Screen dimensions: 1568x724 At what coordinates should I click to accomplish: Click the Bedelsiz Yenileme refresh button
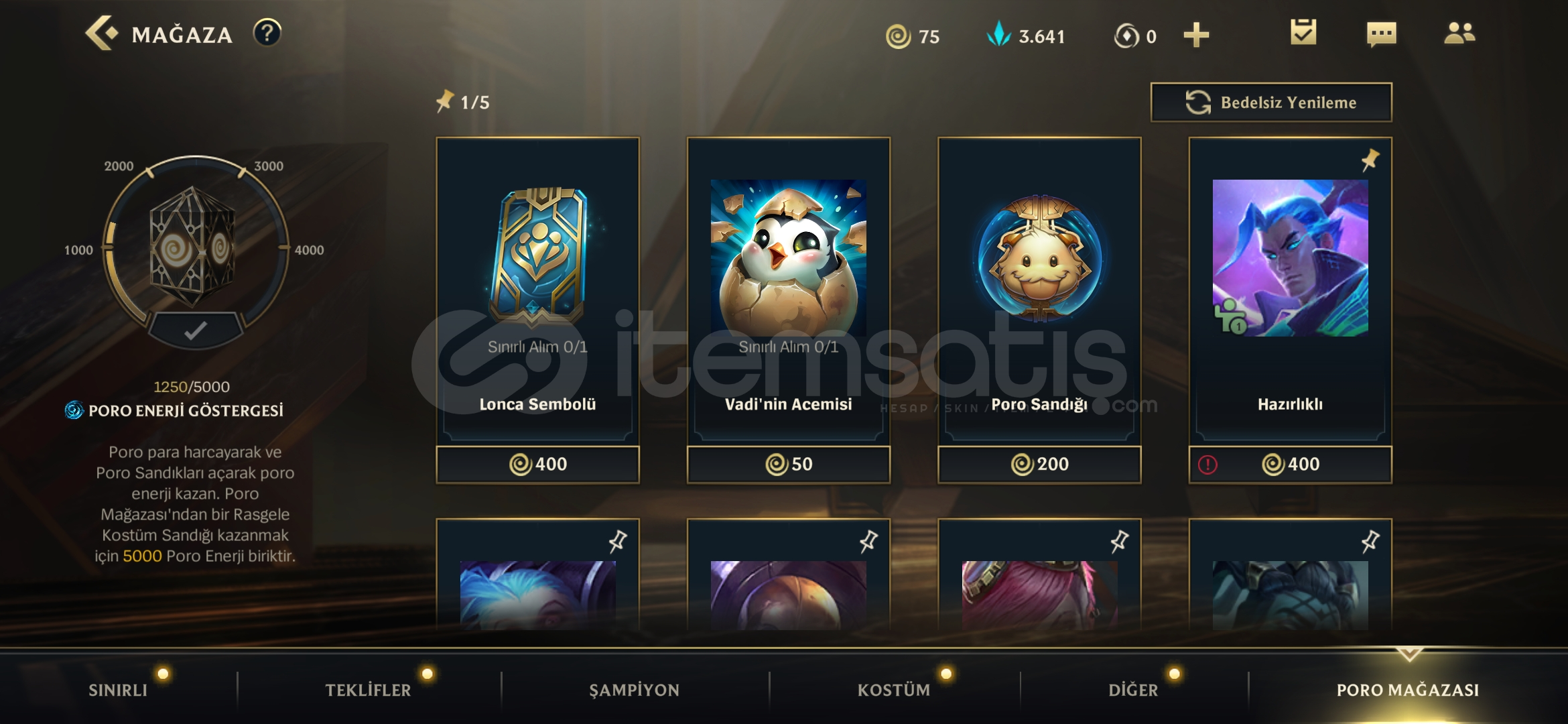pos(1271,103)
